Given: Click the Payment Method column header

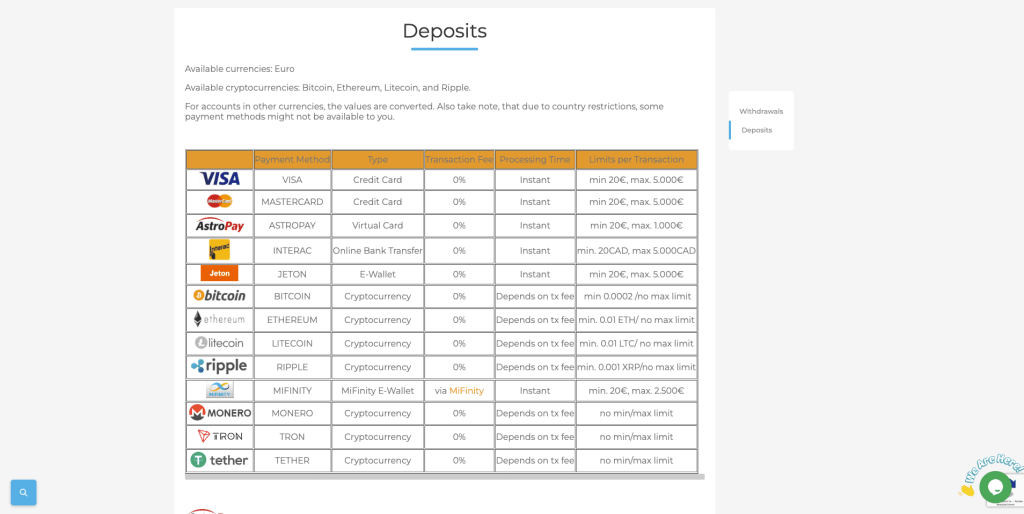Looking at the screenshot, I should (292, 159).
